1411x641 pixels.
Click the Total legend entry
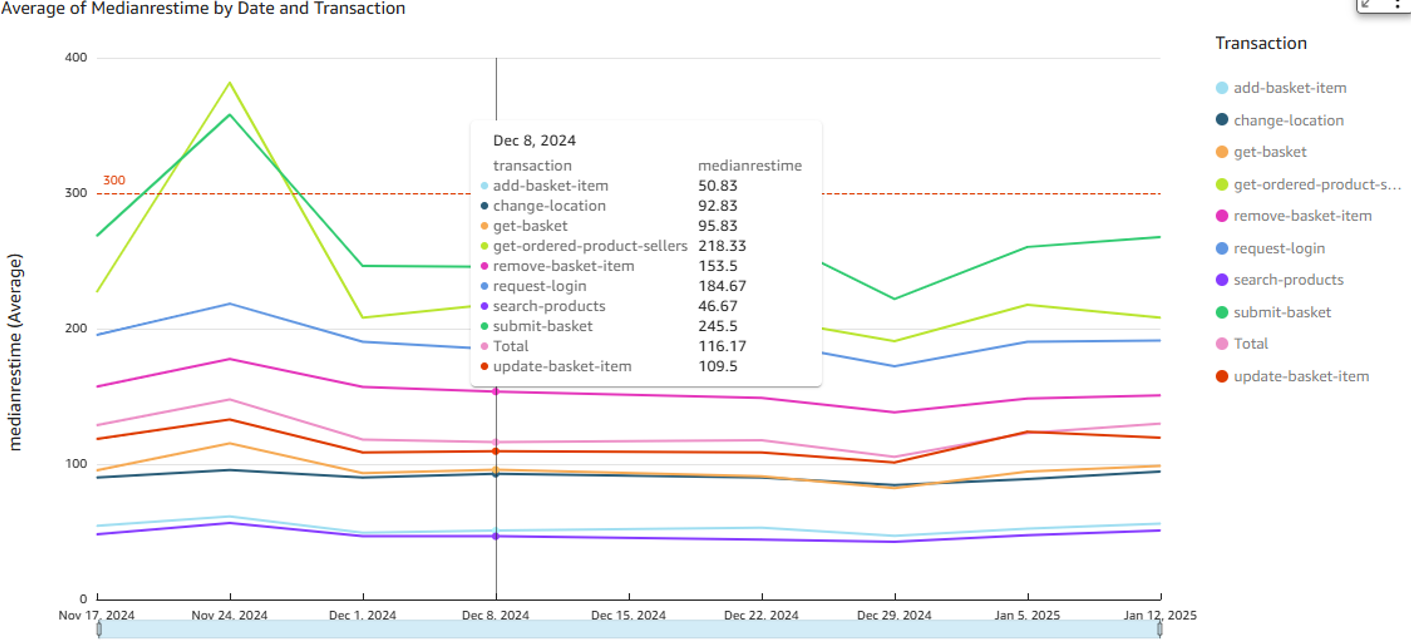point(1250,344)
